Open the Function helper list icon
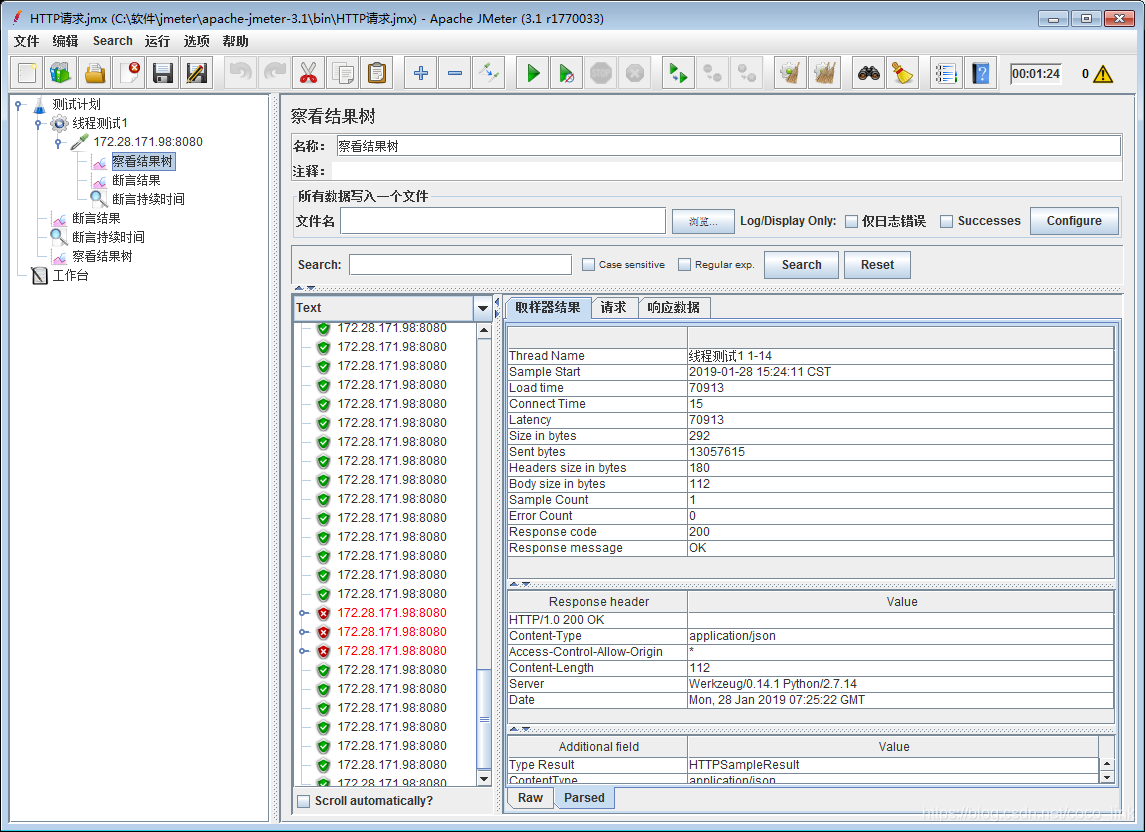The image size is (1145, 832). (946, 73)
